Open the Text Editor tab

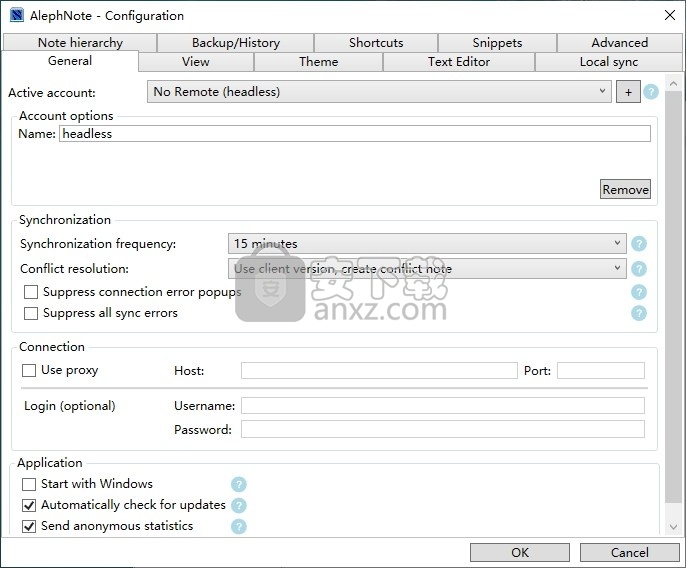[x=459, y=62]
